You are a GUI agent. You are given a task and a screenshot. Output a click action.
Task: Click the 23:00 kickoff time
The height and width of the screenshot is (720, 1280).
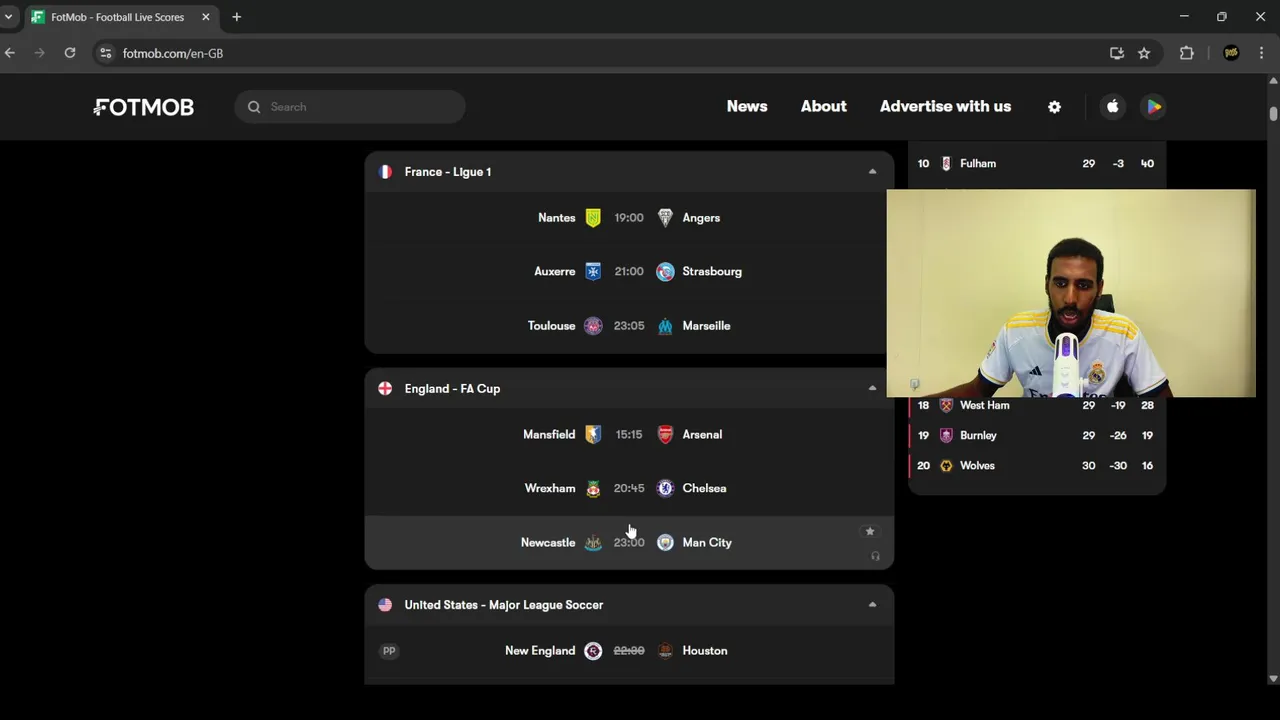[629, 543]
